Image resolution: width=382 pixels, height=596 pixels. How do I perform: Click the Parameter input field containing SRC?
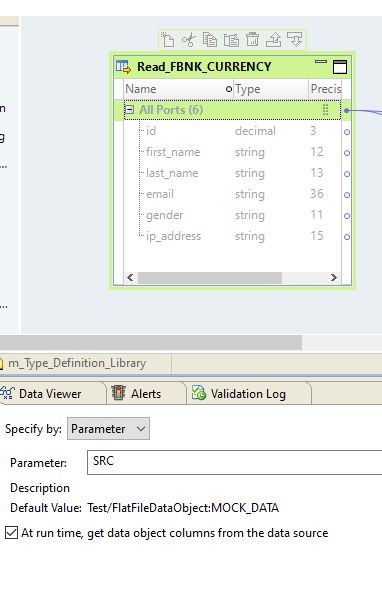pyautogui.click(x=235, y=462)
